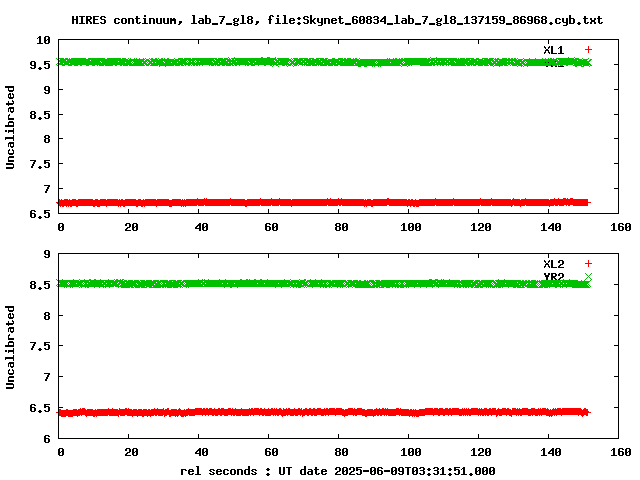Click the Uncalibrated label of the lower plot
This screenshot has width=640, height=480.
tap(10, 347)
